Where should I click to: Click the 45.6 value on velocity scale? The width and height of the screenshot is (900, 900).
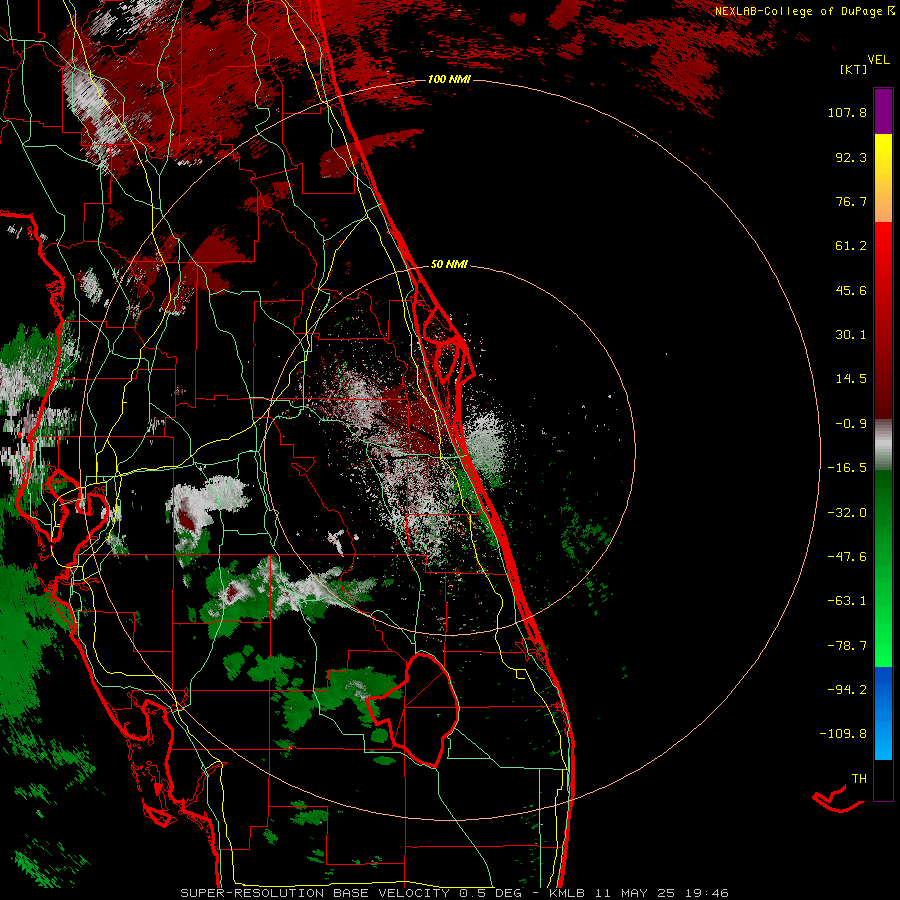(x=851, y=290)
